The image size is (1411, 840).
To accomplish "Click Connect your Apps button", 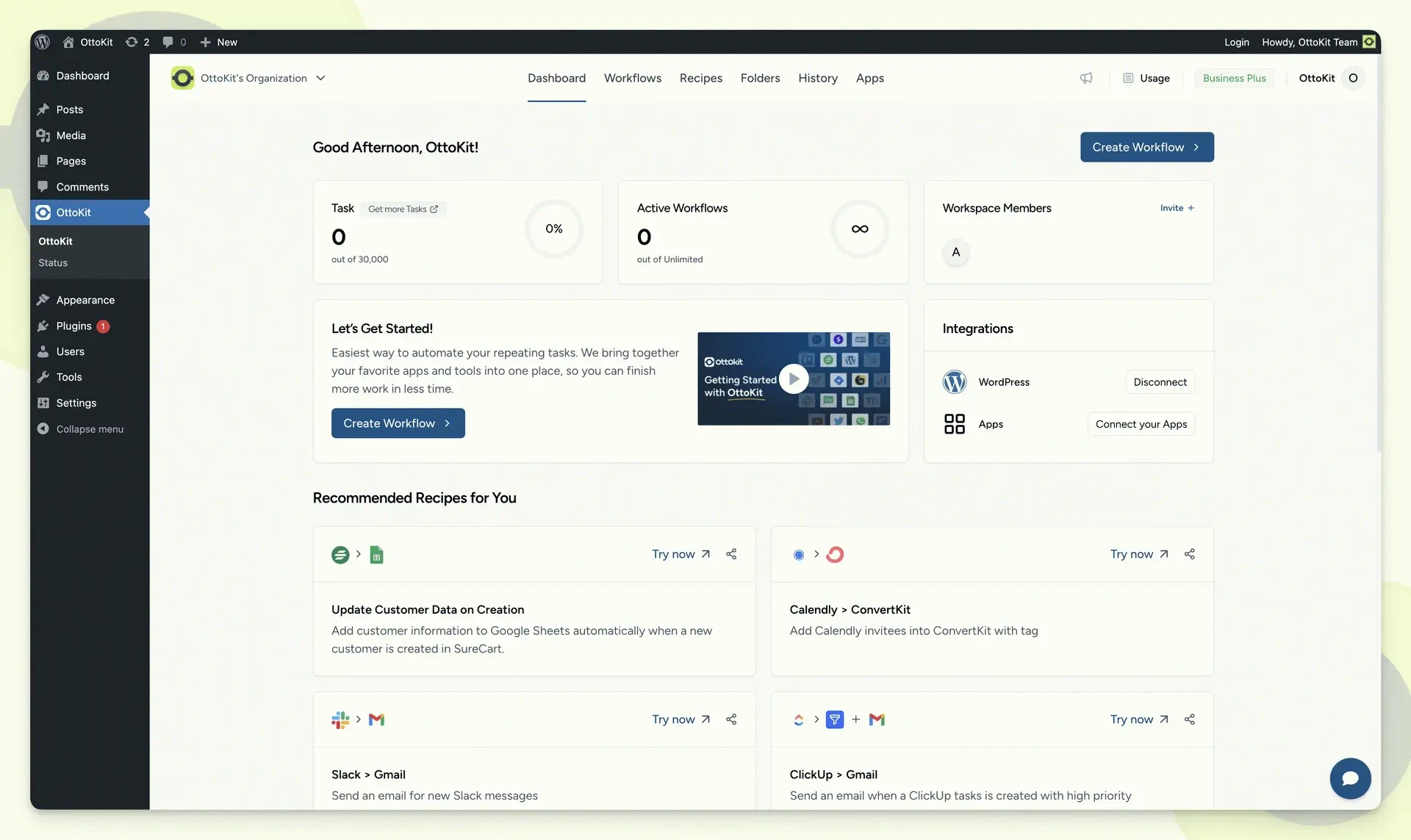I will click(x=1141, y=424).
